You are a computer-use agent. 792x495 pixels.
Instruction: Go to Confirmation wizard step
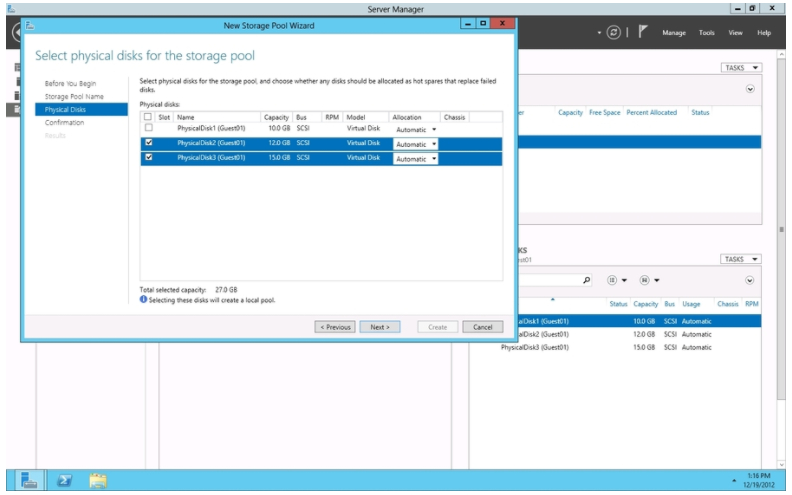point(64,123)
